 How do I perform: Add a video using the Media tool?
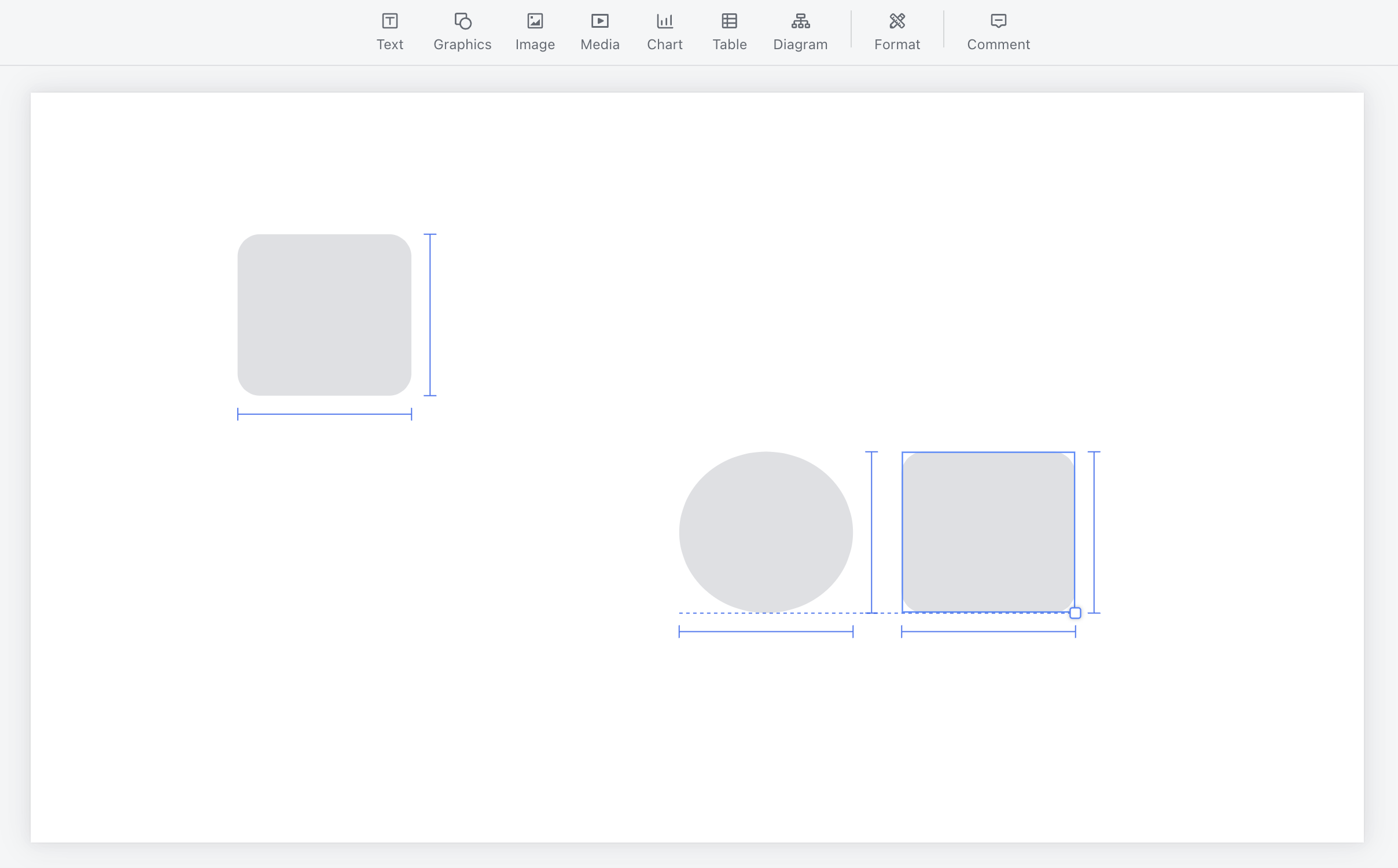pyautogui.click(x=599, y=21)
